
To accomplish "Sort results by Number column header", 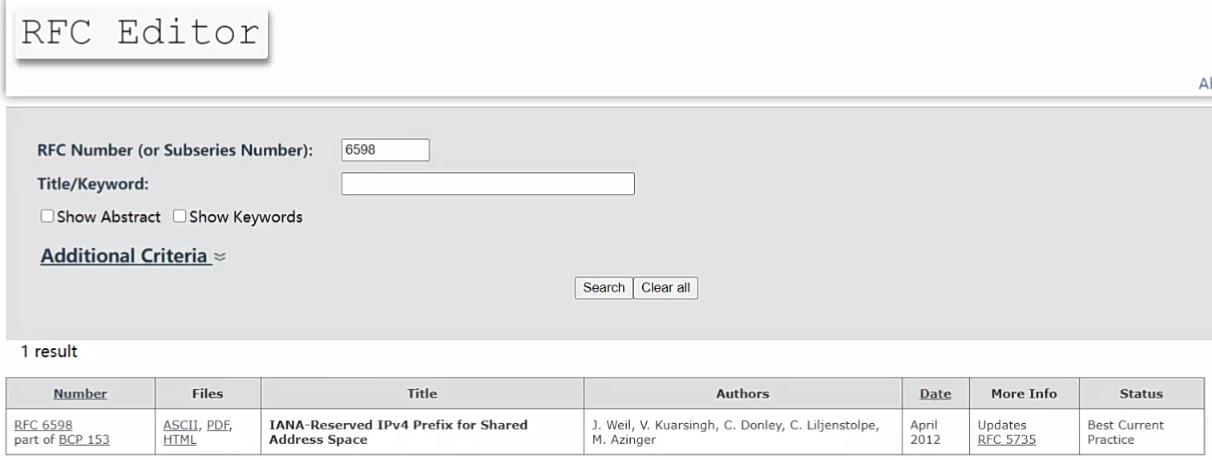I will pos(80,394).
